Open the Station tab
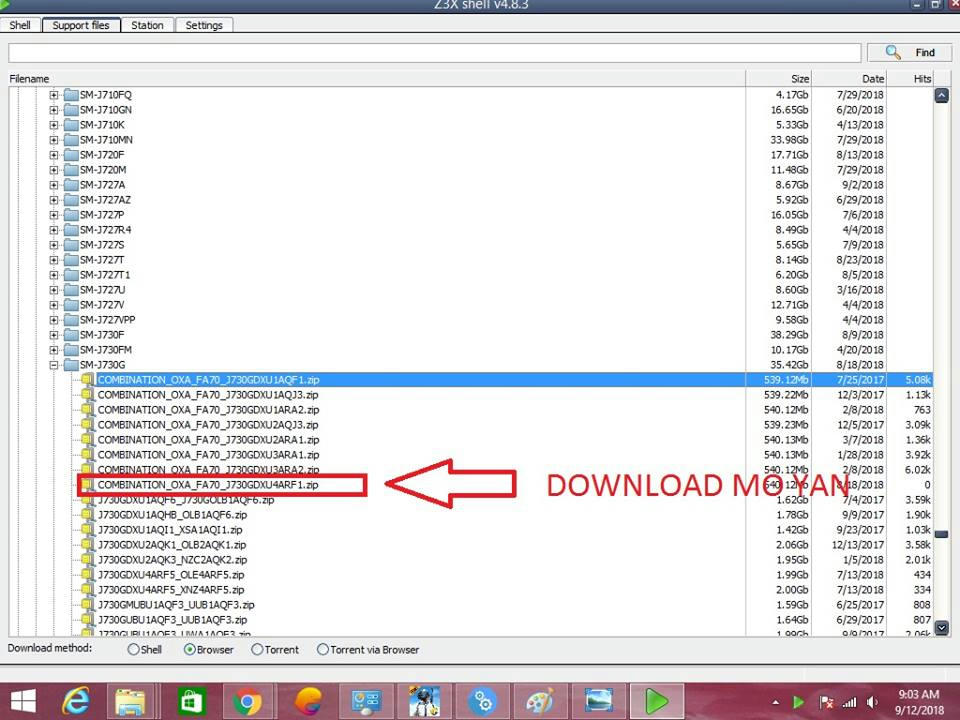Image resolution: width=960 pixels, height=720 pixels. pos(147,25)
